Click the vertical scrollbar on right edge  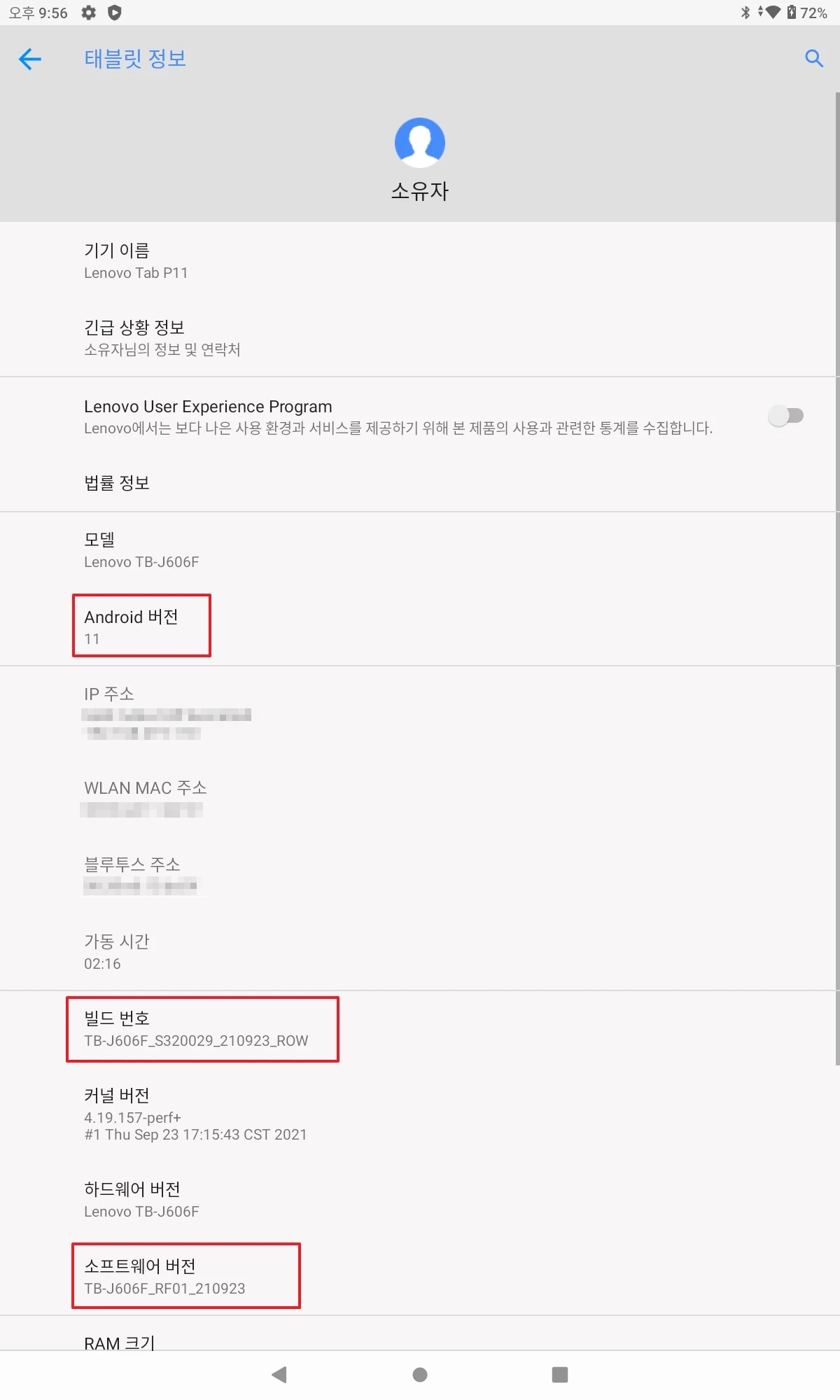click(x=837, y=578)
